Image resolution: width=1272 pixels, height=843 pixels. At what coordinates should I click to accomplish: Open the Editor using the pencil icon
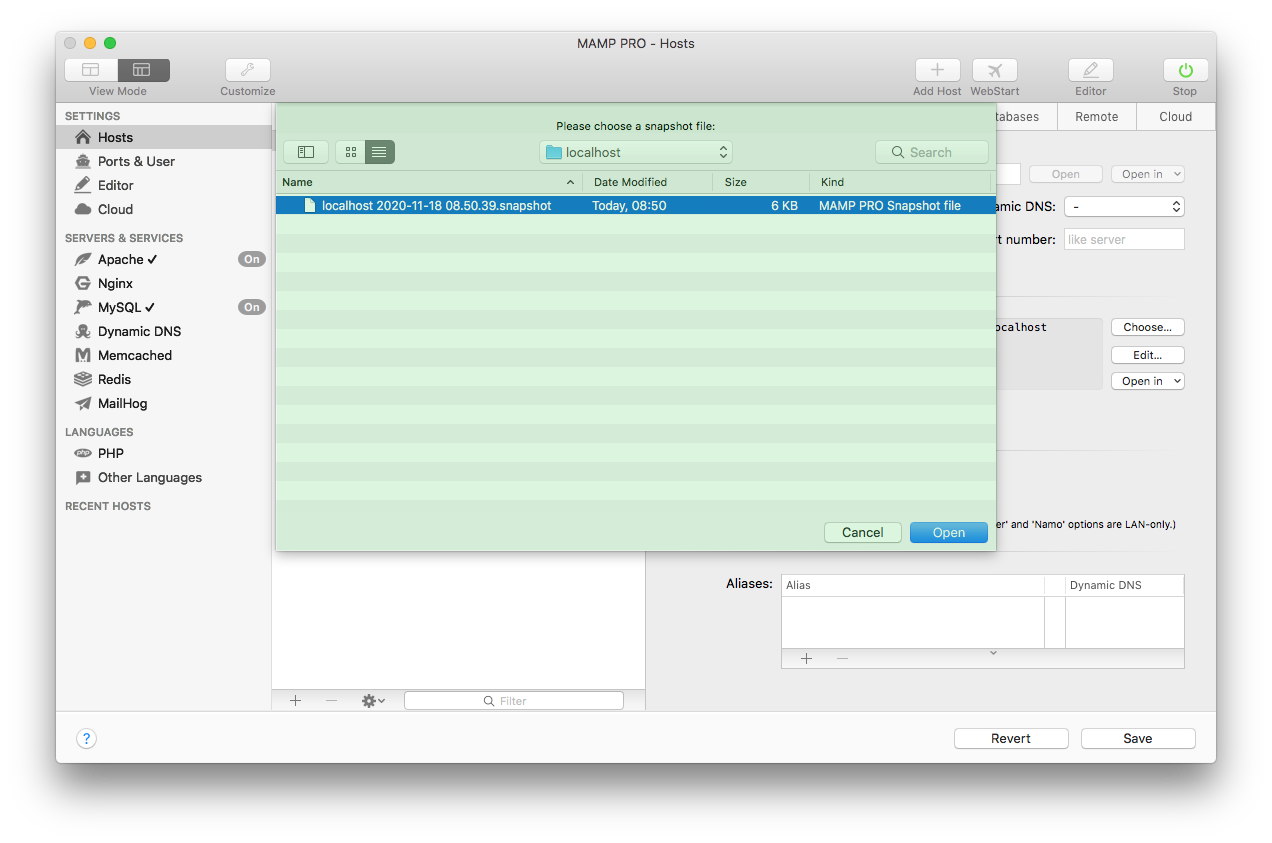click(x=1090, y=70)
